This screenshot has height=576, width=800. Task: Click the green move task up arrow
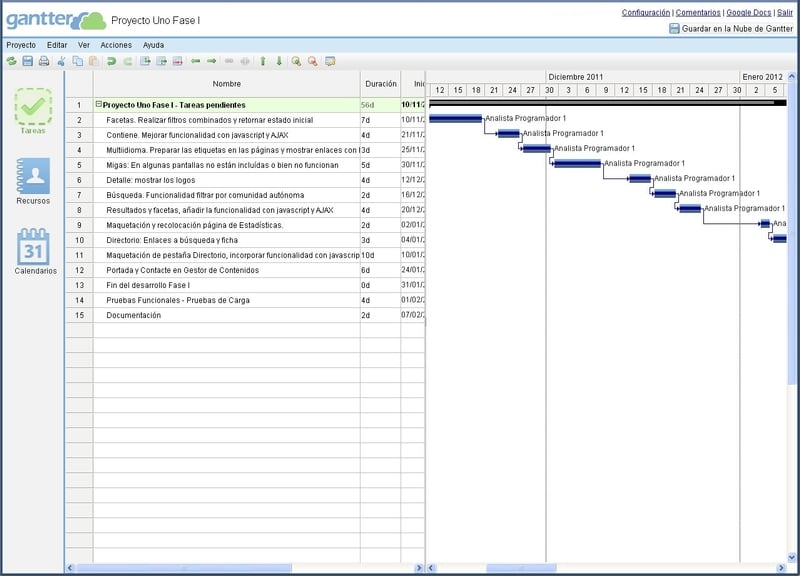click(x=263, y=61)
